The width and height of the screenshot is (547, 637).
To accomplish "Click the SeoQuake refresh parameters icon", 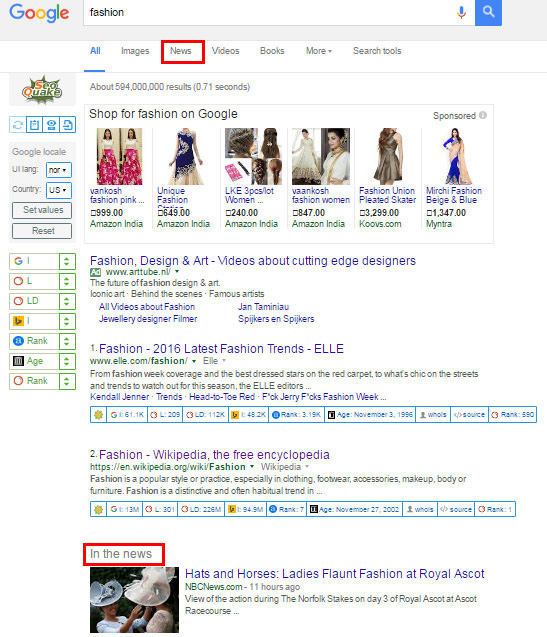I will pyautogui.click(x=17, y=125).
